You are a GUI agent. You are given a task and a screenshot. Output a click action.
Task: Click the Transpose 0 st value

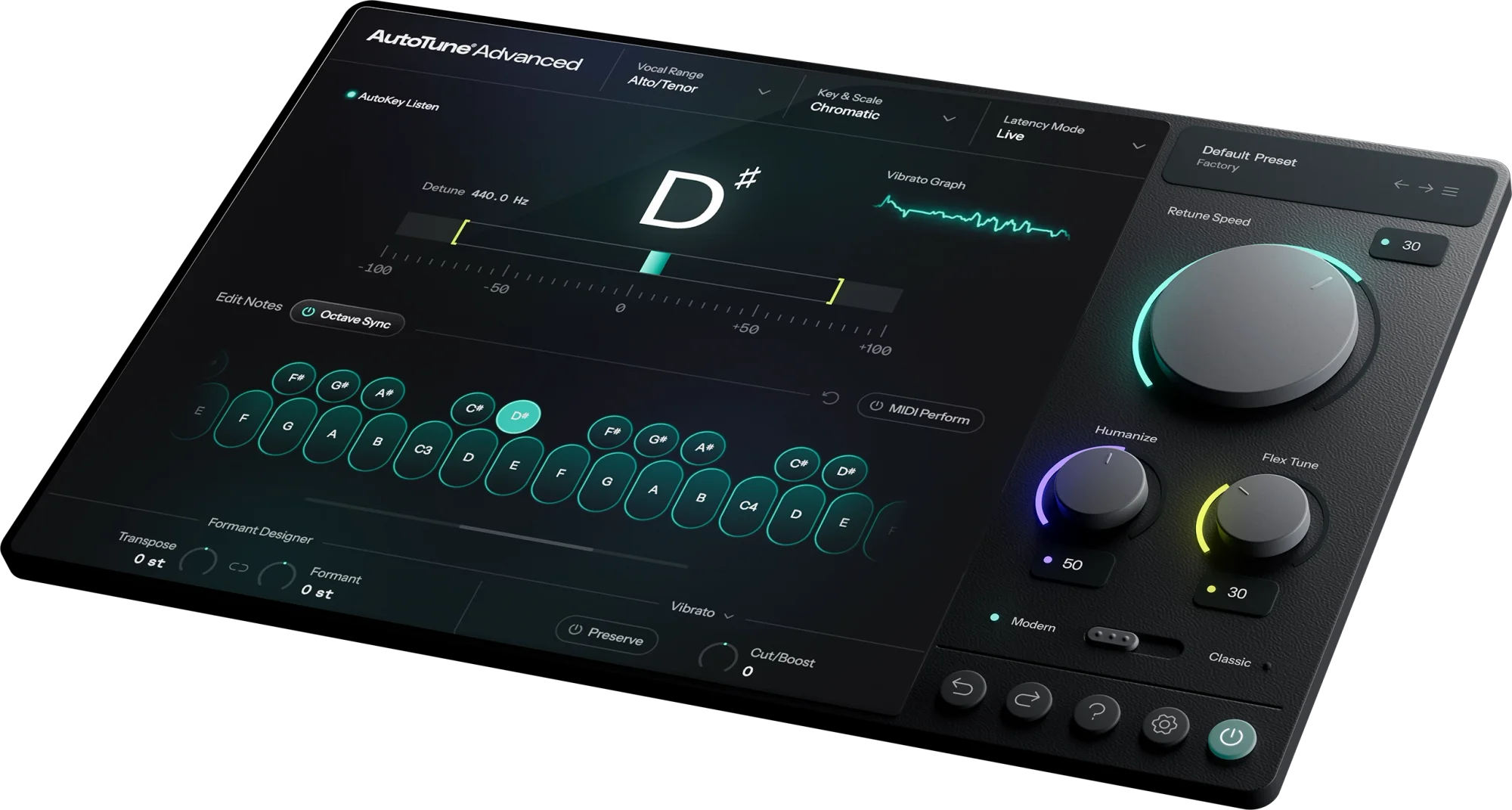point(149,561)
